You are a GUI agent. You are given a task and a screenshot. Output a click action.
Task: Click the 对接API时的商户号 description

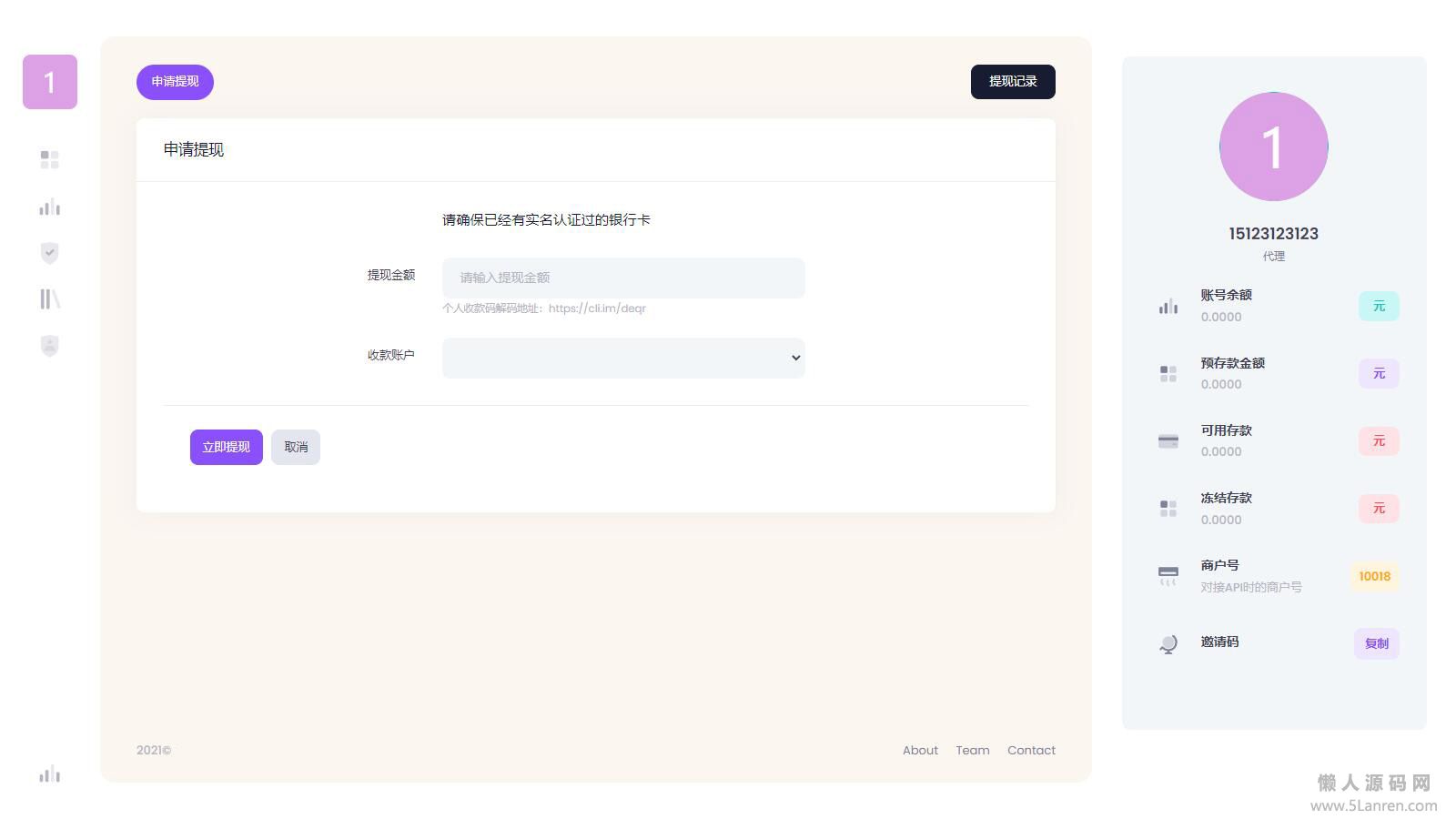tap(1251, 587)
